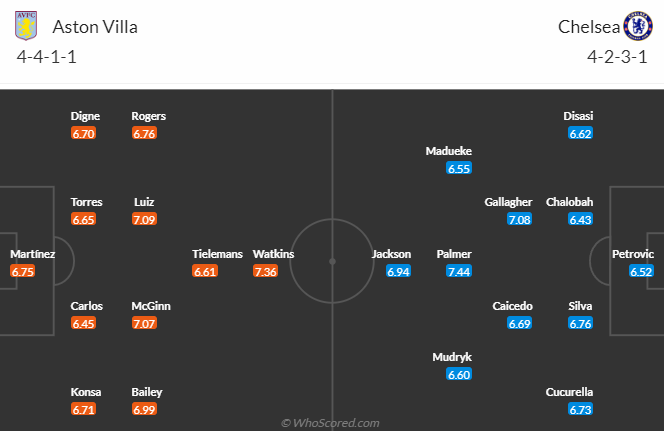Click the WhoScored.com watermark link
The width and height of the screenshot is (664, 431).
point(330,423)
